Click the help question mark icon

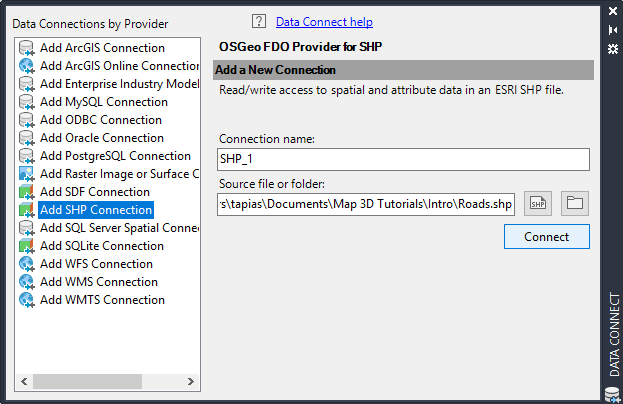[259, 21]
